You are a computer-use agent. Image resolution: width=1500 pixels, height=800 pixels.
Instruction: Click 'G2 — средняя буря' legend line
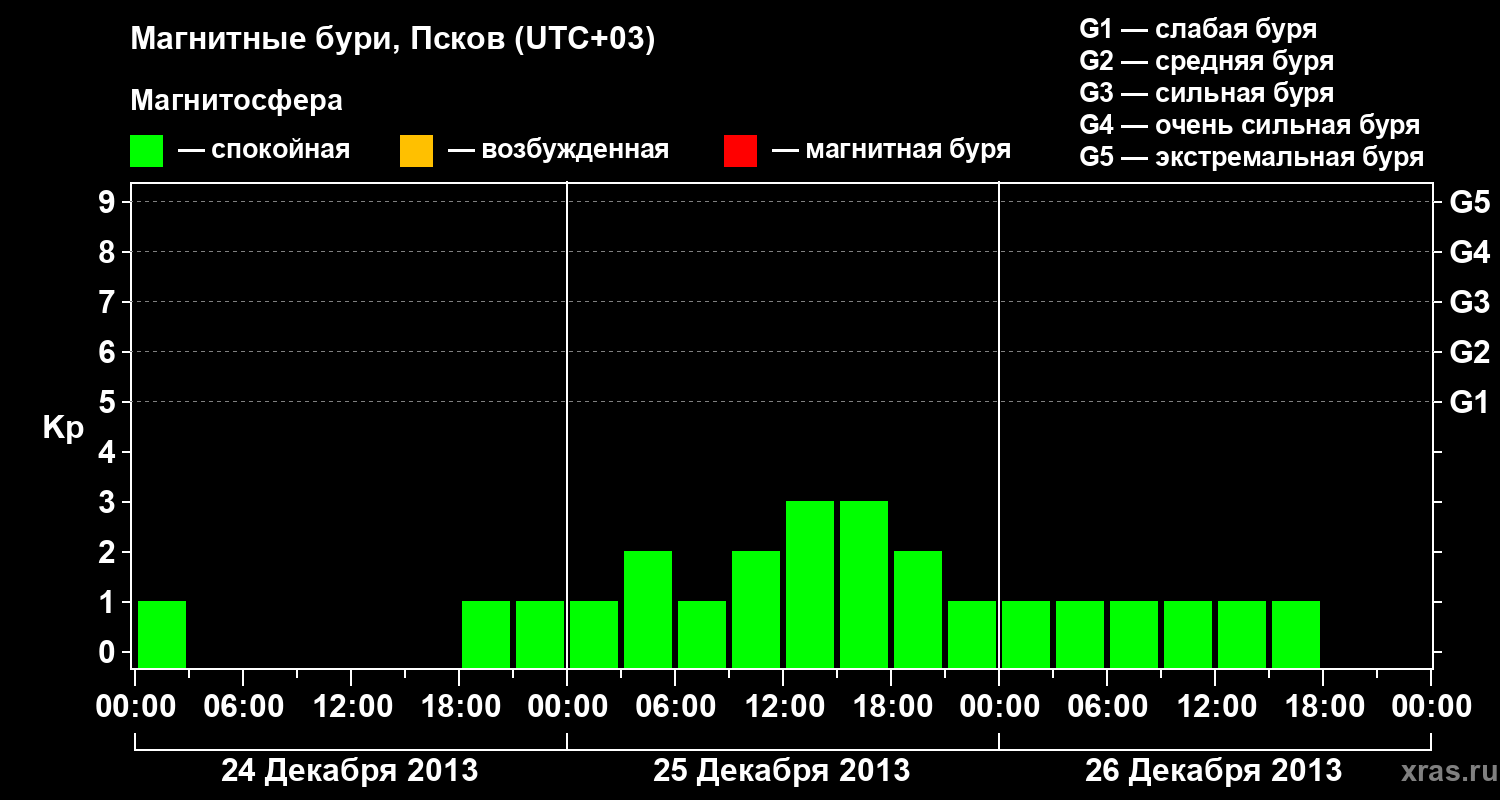click(x=1206, y=61)
